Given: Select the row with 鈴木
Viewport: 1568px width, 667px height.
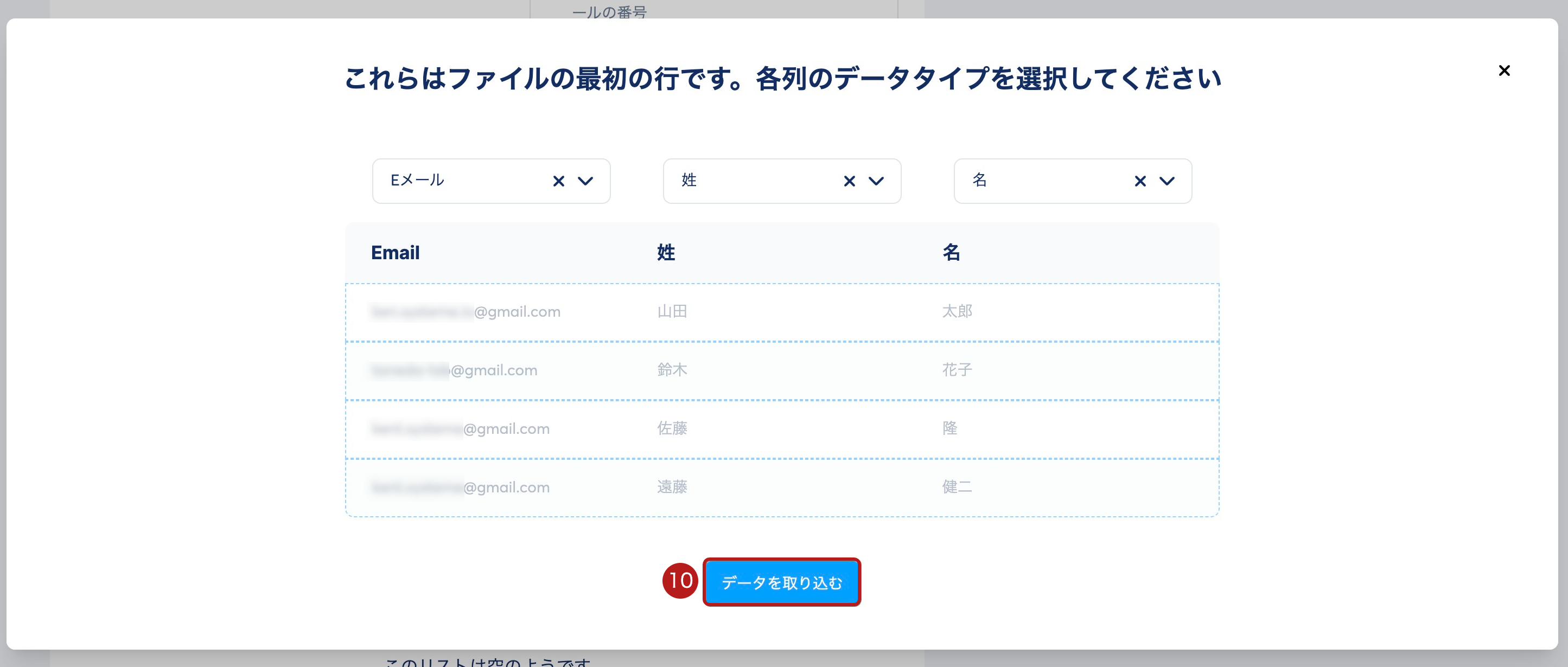Looking at the screenshot, I should (x=672, y=370).
